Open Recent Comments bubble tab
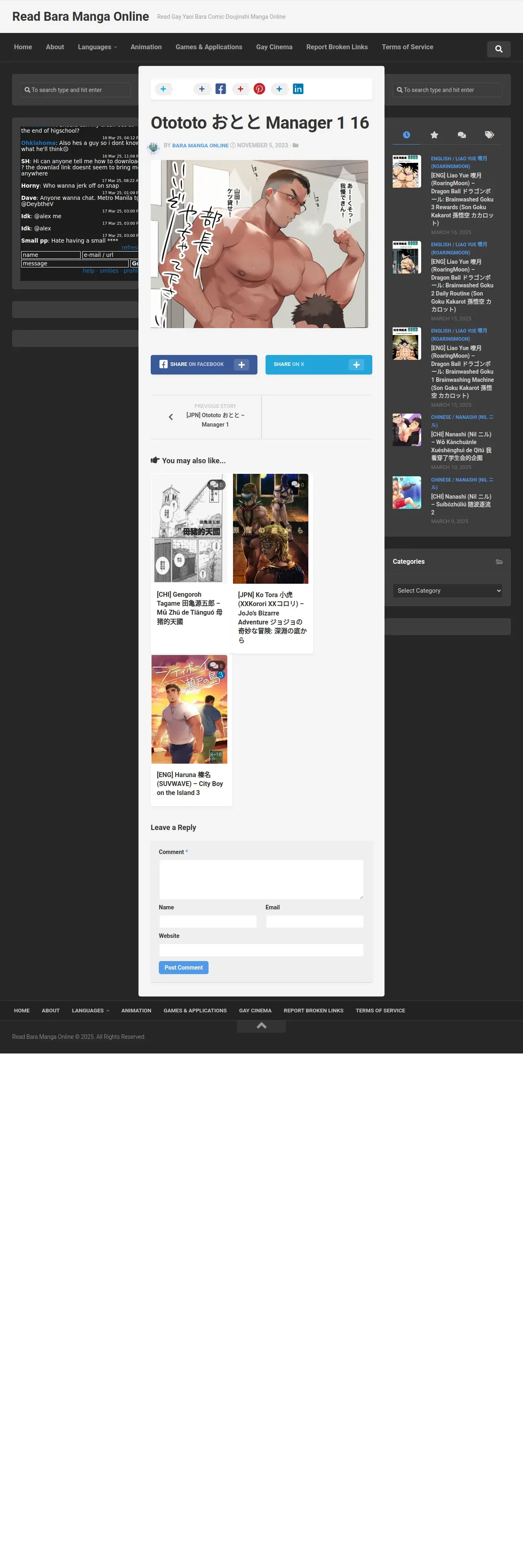Image resolution: width=523 pixels, height=1568 pixels. click(461, 134)
